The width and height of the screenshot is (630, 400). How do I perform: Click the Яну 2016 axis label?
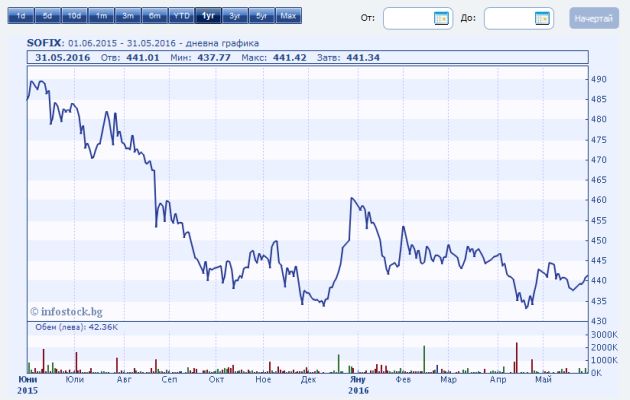coord(358,385)
